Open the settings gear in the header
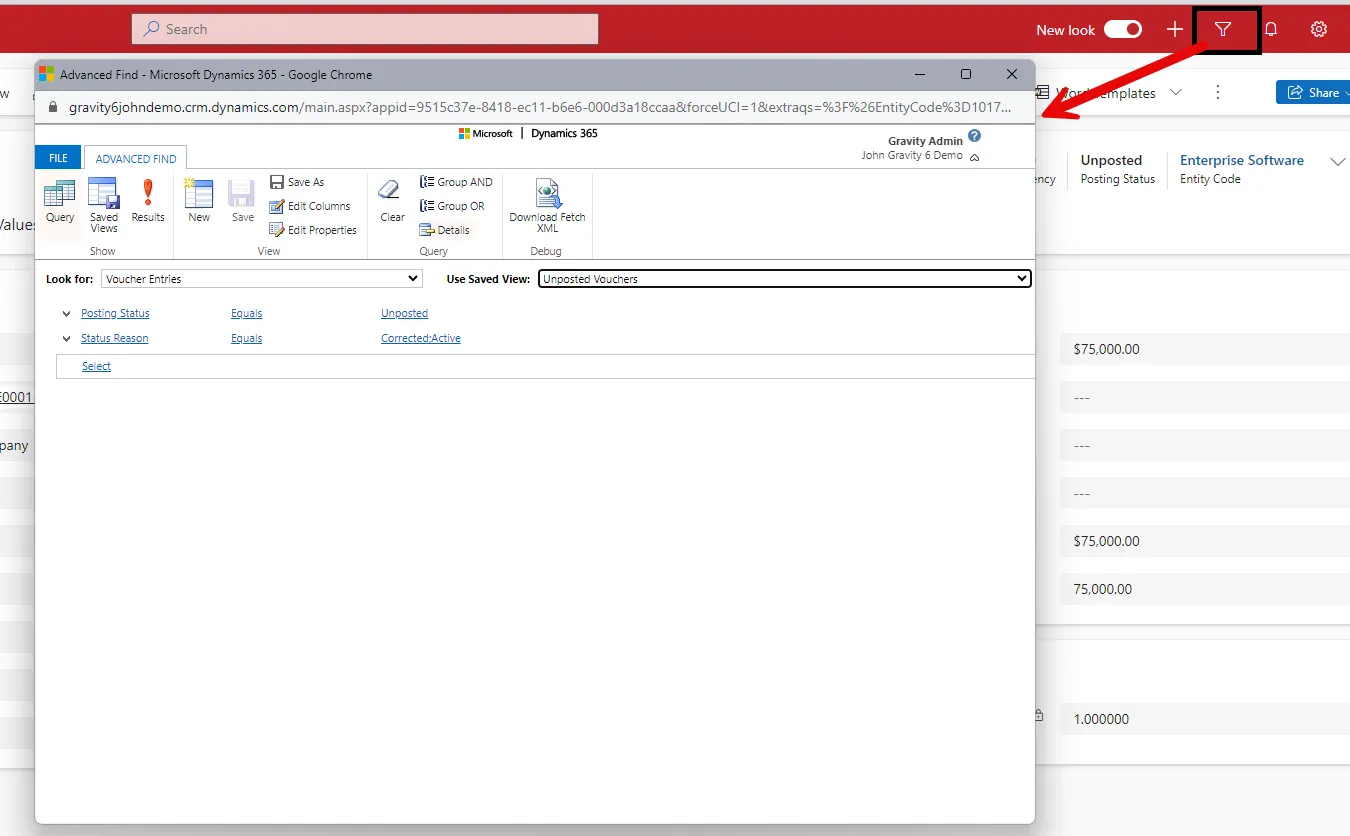 click(1319, 30)
